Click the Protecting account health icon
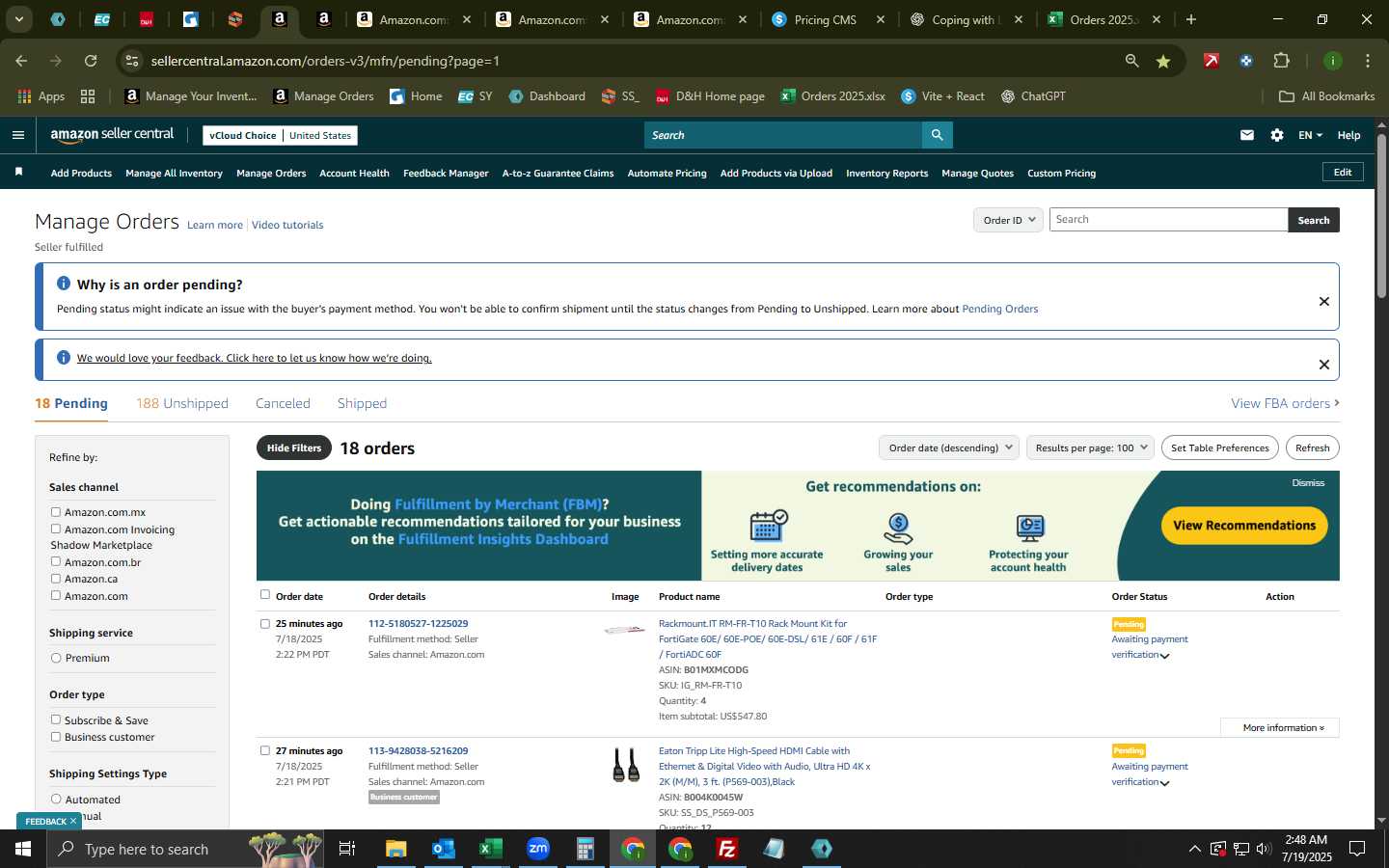 [x=1029, y=528]
